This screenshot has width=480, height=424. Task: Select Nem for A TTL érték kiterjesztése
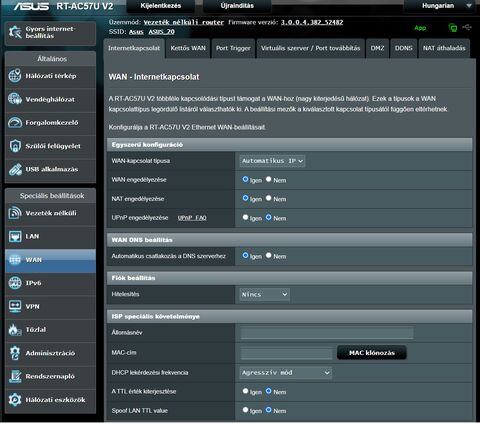tap(269, 391)
